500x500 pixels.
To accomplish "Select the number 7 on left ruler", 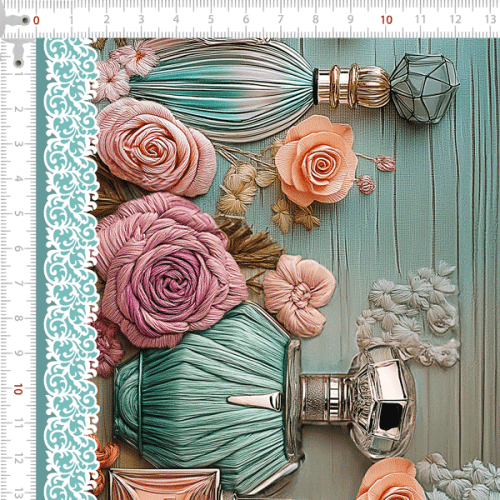I will (x=19, y=284).
